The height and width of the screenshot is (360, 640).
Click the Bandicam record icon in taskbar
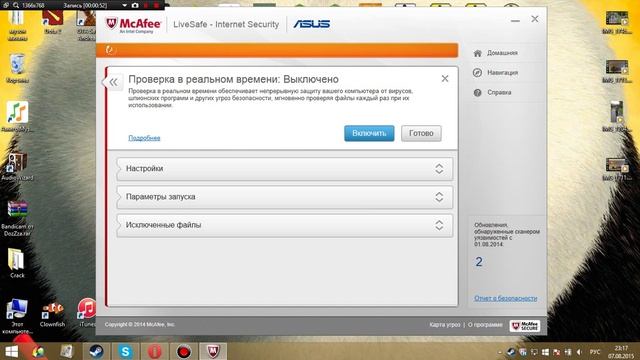pos(184,351)
